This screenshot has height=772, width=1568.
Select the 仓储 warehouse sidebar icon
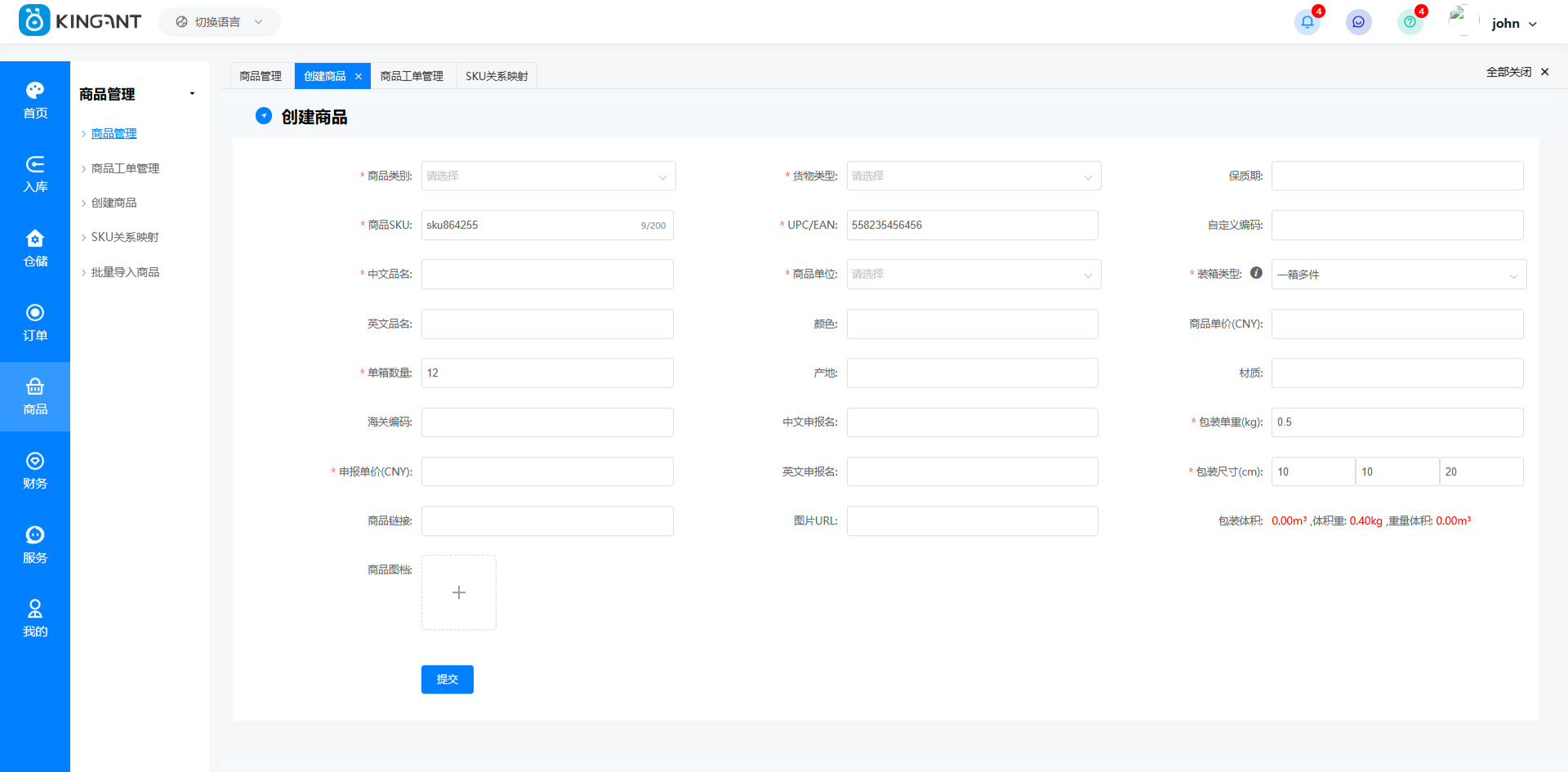35,248
